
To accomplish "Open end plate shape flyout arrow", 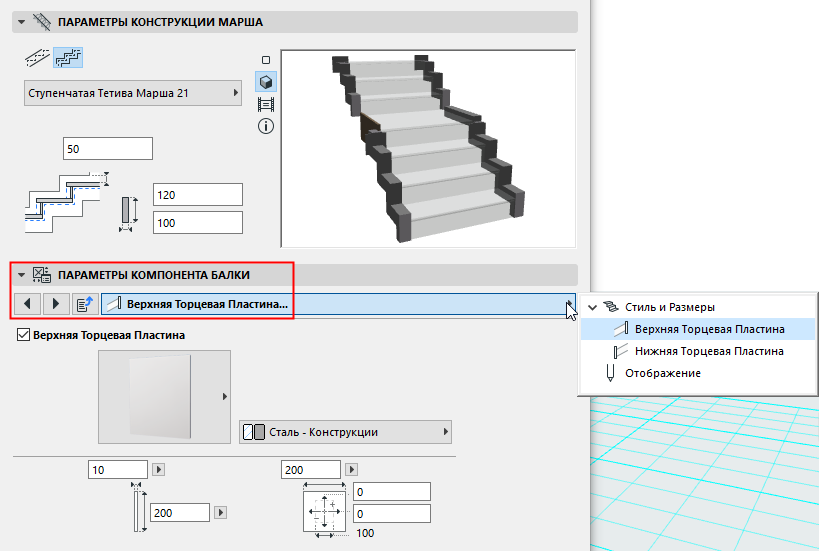I will pyautogui.click(x=225, y=397).
